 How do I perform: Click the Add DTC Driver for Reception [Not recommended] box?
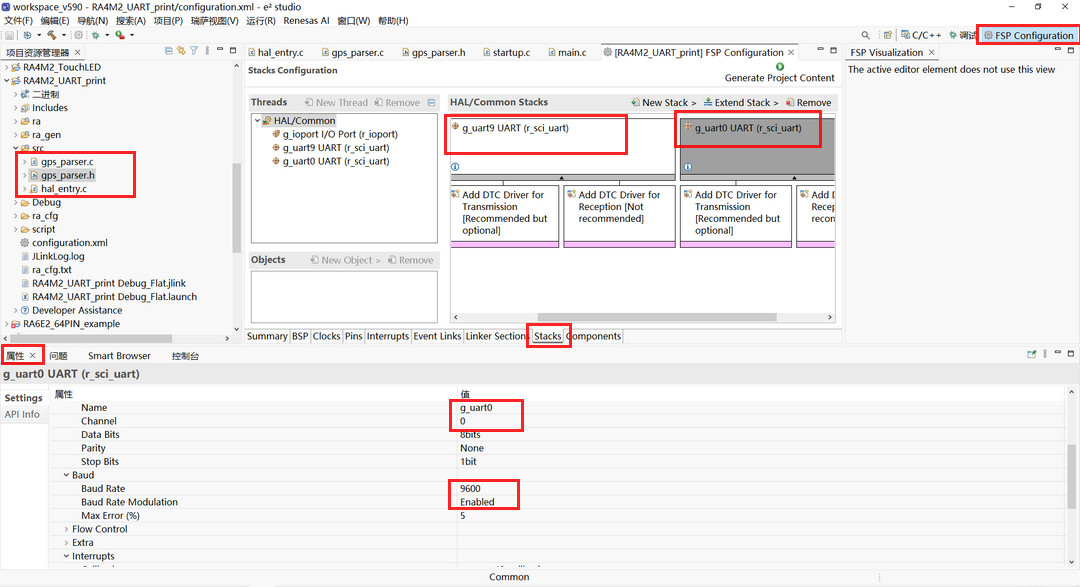coord(619,215)
